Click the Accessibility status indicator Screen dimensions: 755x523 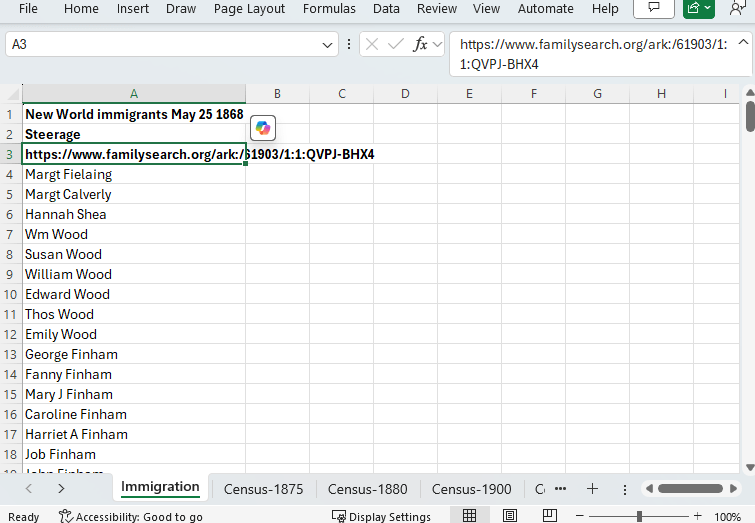130,516
